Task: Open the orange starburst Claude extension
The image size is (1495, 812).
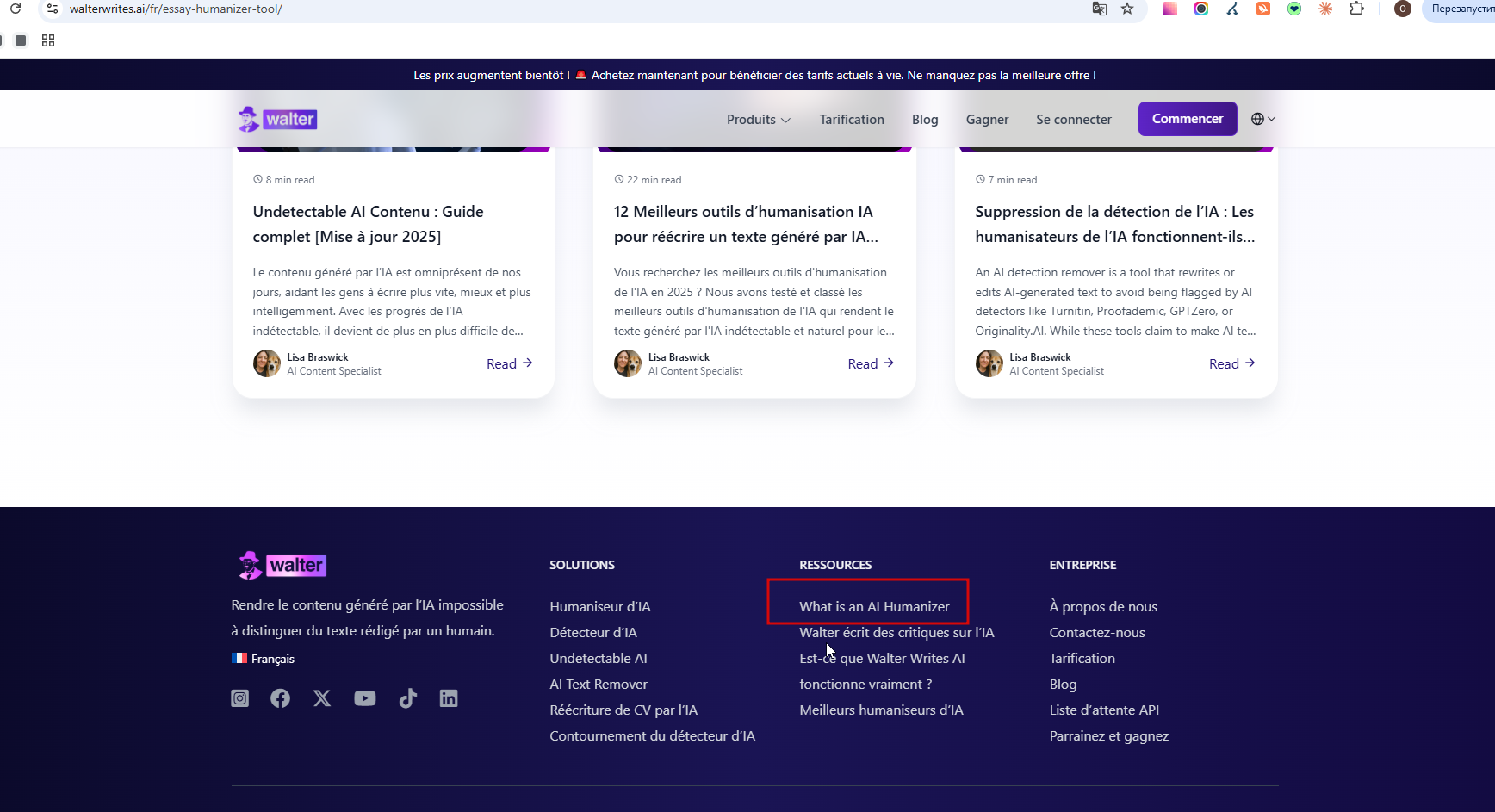Action: pos(1325,9)
